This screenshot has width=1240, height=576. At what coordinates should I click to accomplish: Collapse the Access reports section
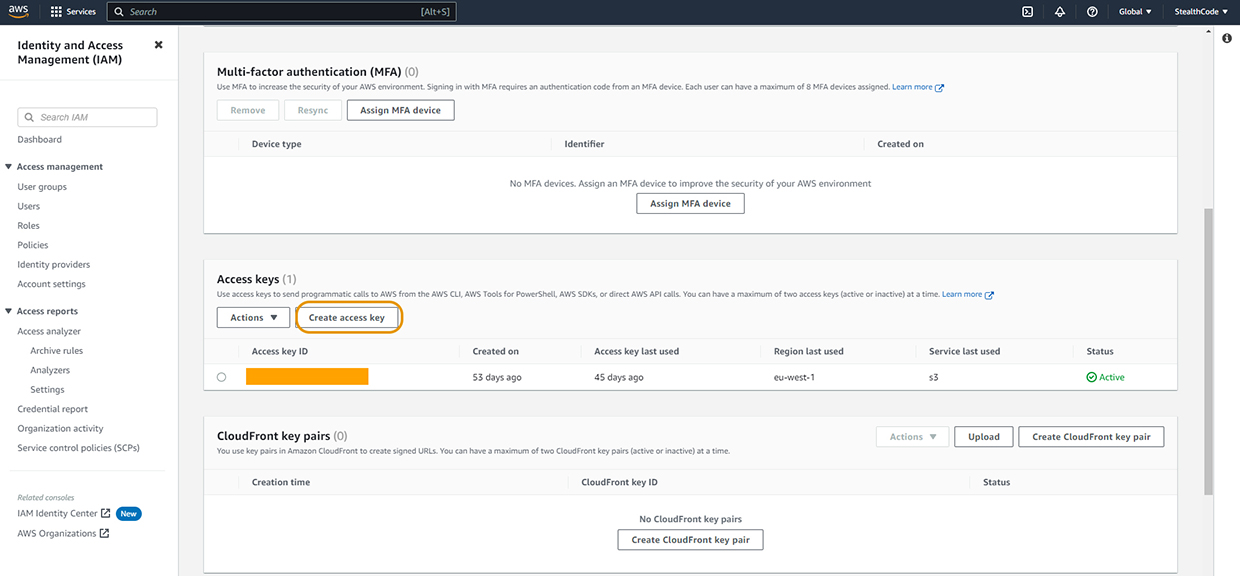(9, 311)
